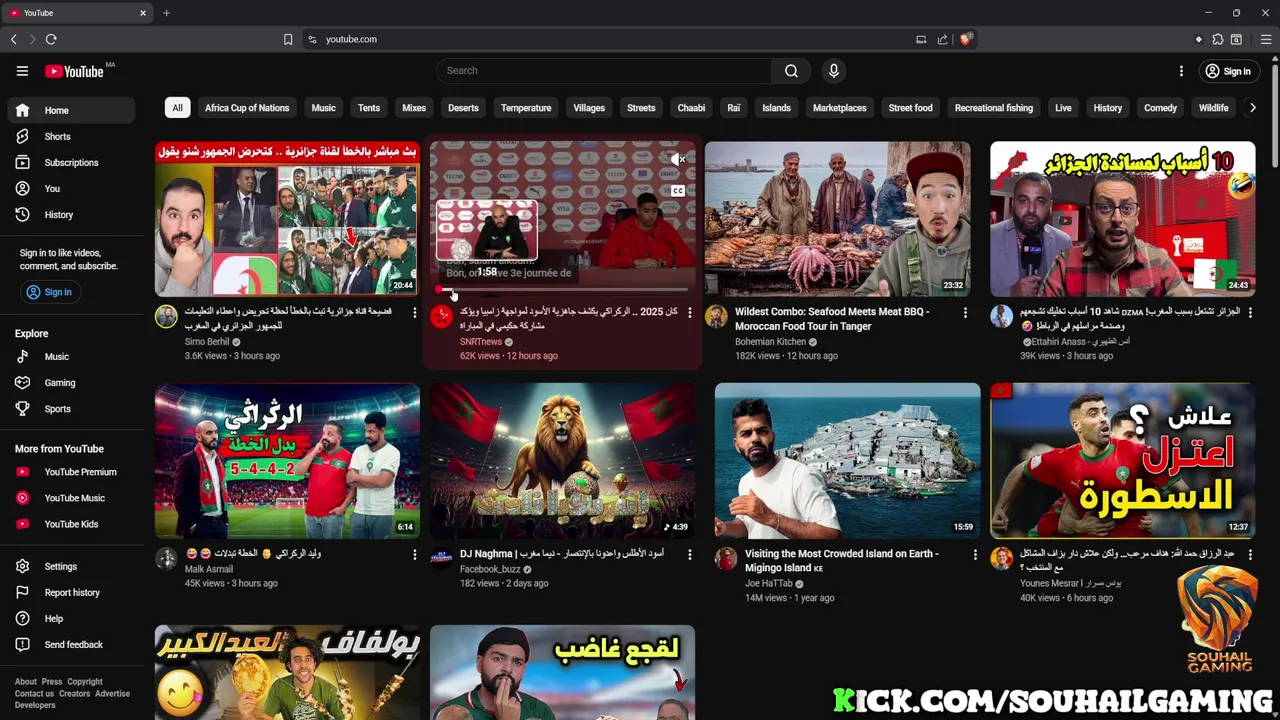Open the Bohemian Kitchen channel link
This screenshot has height=720, width=1280.
(x=770, y=342)
